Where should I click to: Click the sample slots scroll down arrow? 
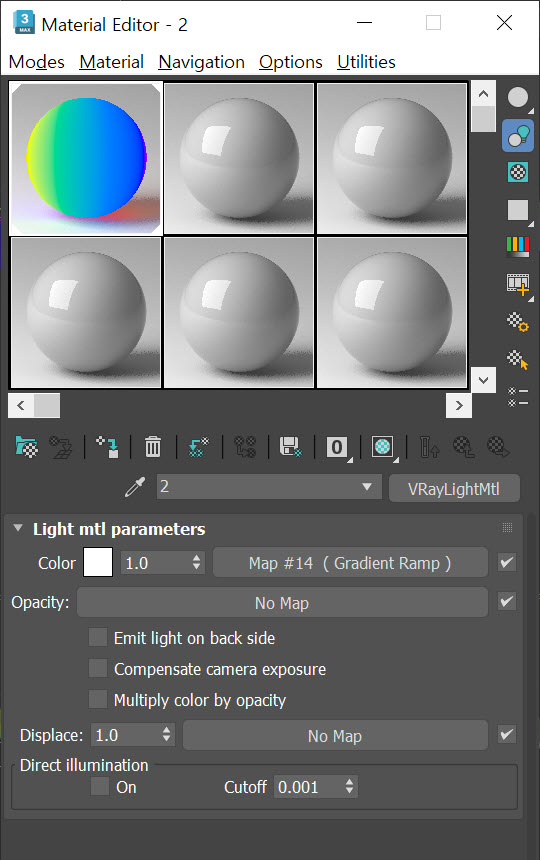pyautogui.click(x=484, y=380)
